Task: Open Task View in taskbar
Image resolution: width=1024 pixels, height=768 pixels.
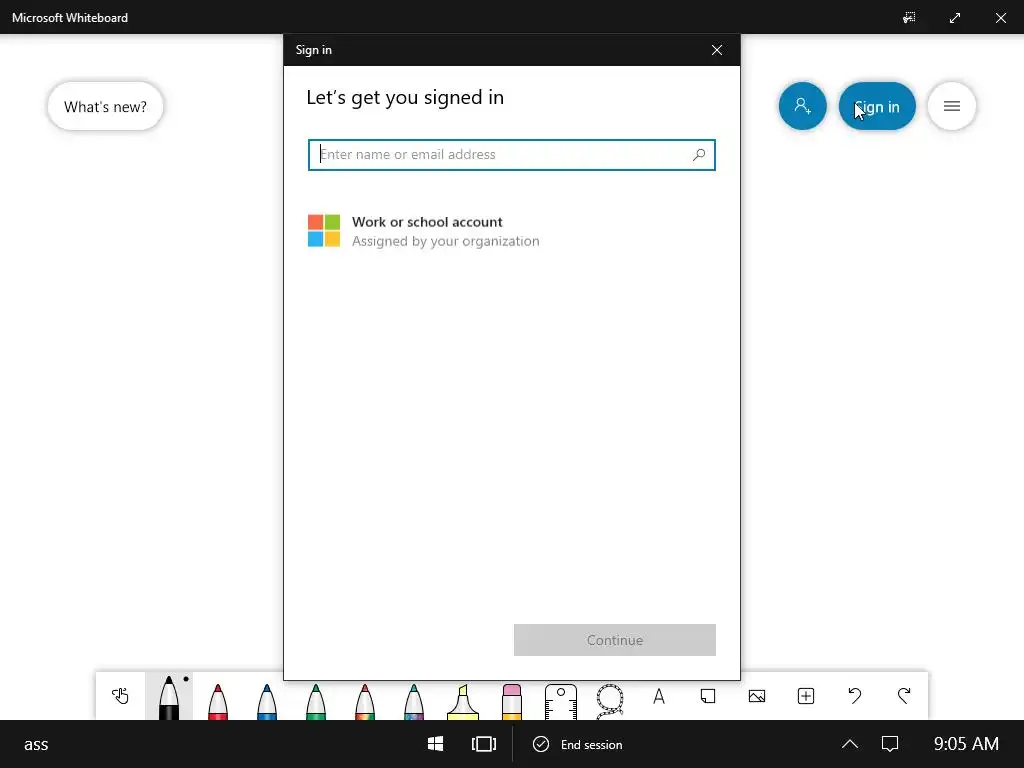Action: tap(484, 744)
